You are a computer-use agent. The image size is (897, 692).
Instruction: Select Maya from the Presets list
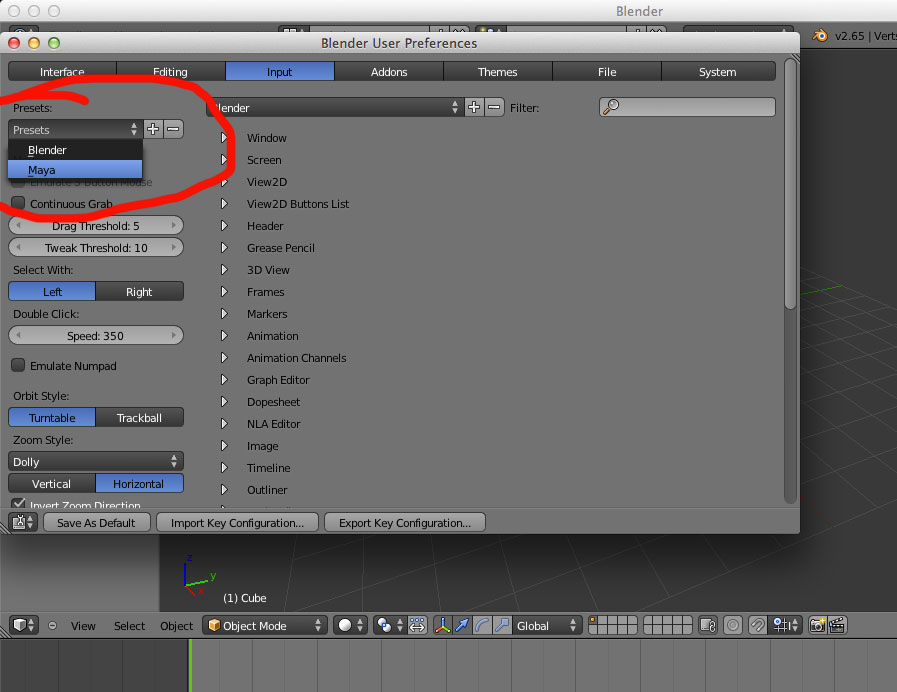pyautogui.click(x=75, y=169)
